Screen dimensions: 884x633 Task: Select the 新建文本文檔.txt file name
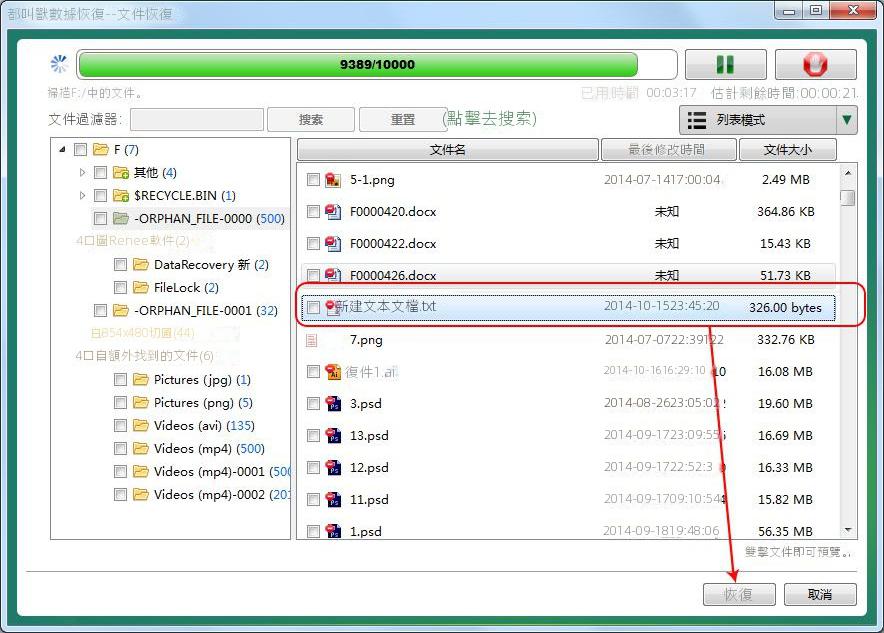(x=386, y=306)
